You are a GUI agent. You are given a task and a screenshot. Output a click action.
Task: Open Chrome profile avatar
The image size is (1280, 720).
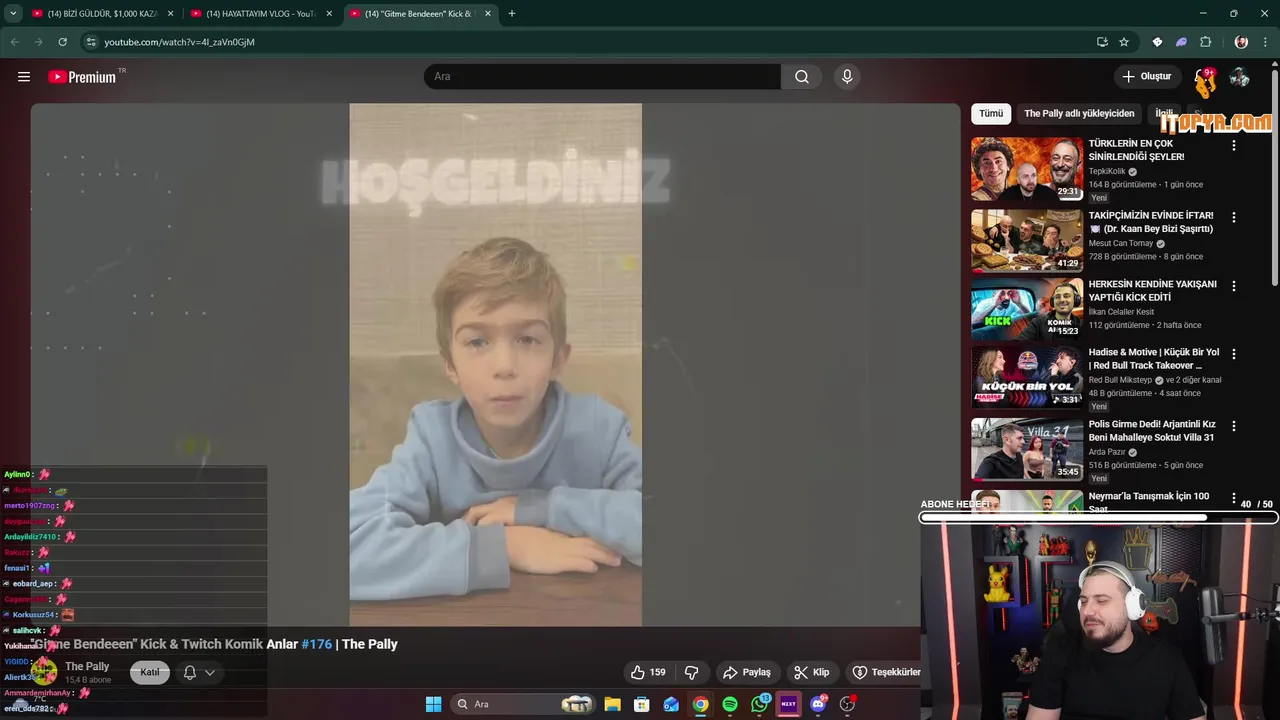[x=1241, y=42]
